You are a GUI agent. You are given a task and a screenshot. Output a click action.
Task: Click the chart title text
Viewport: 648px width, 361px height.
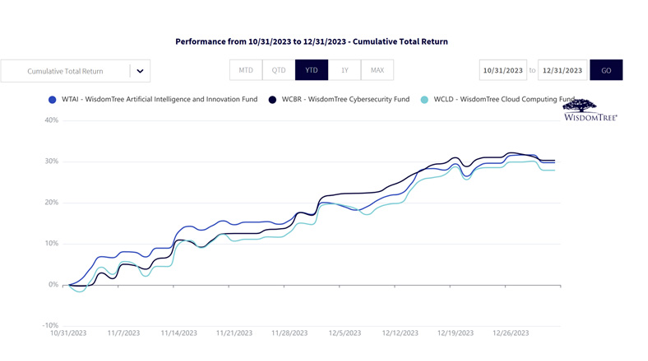tap(312, 41)
